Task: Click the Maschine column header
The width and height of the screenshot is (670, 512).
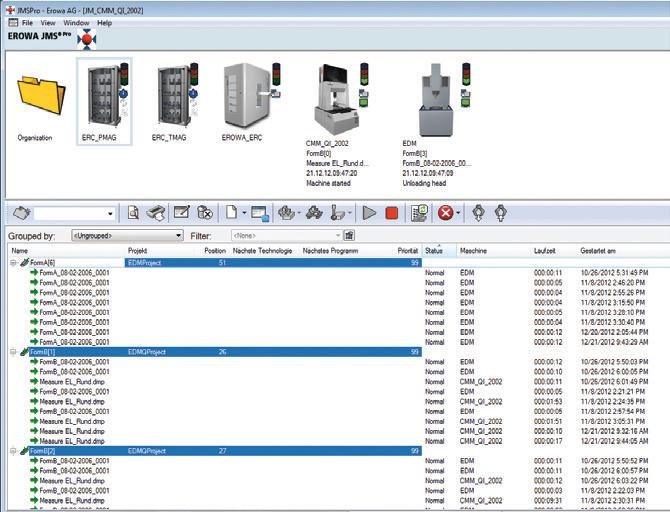Action: point(475,250)
